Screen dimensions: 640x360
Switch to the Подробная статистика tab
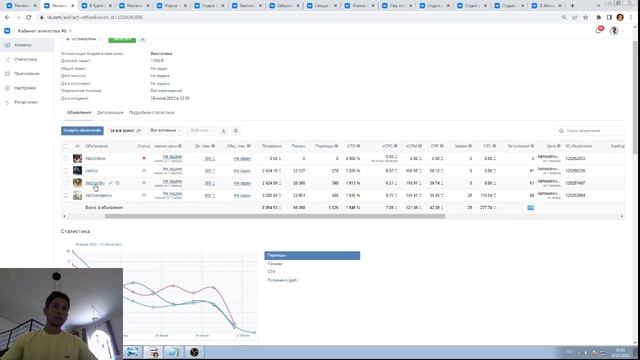(151, 113)
